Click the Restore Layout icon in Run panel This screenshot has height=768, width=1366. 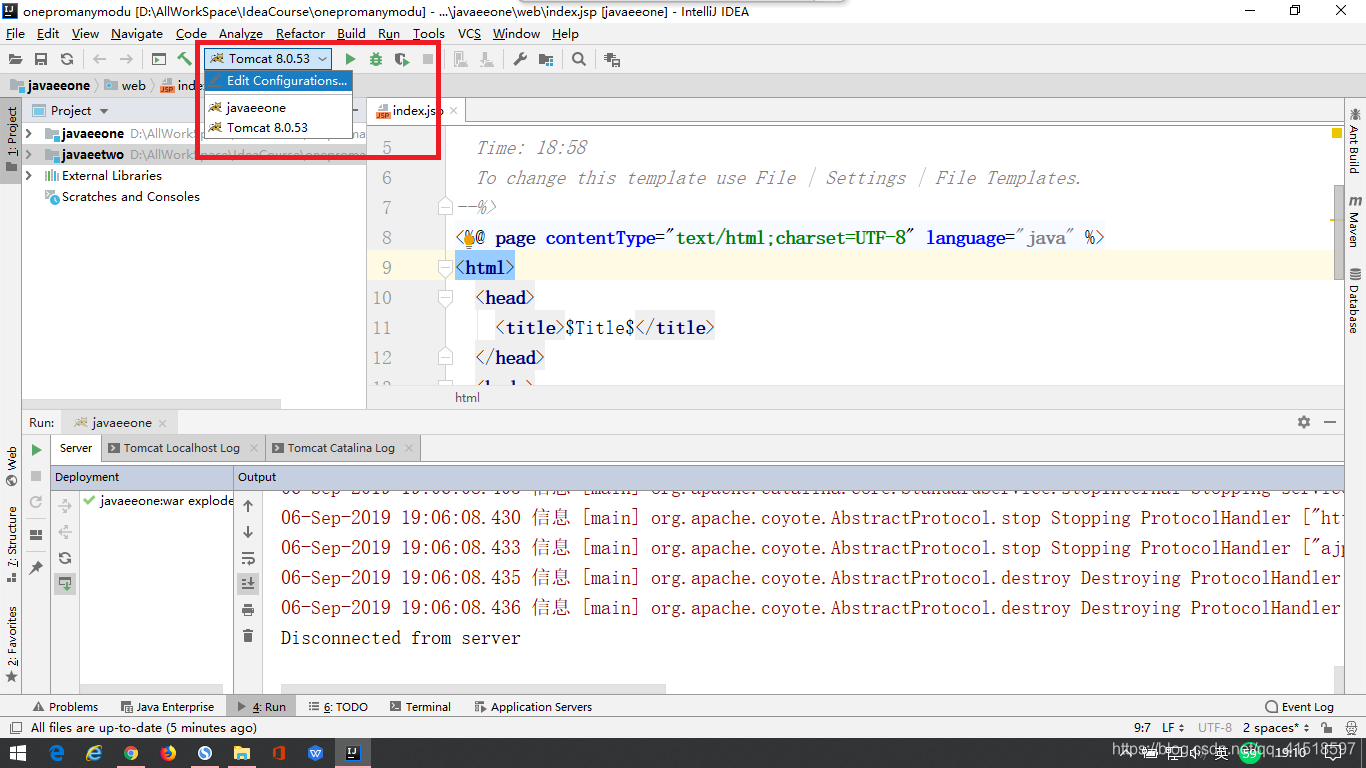pyautogui.click(x=37, y=535)
